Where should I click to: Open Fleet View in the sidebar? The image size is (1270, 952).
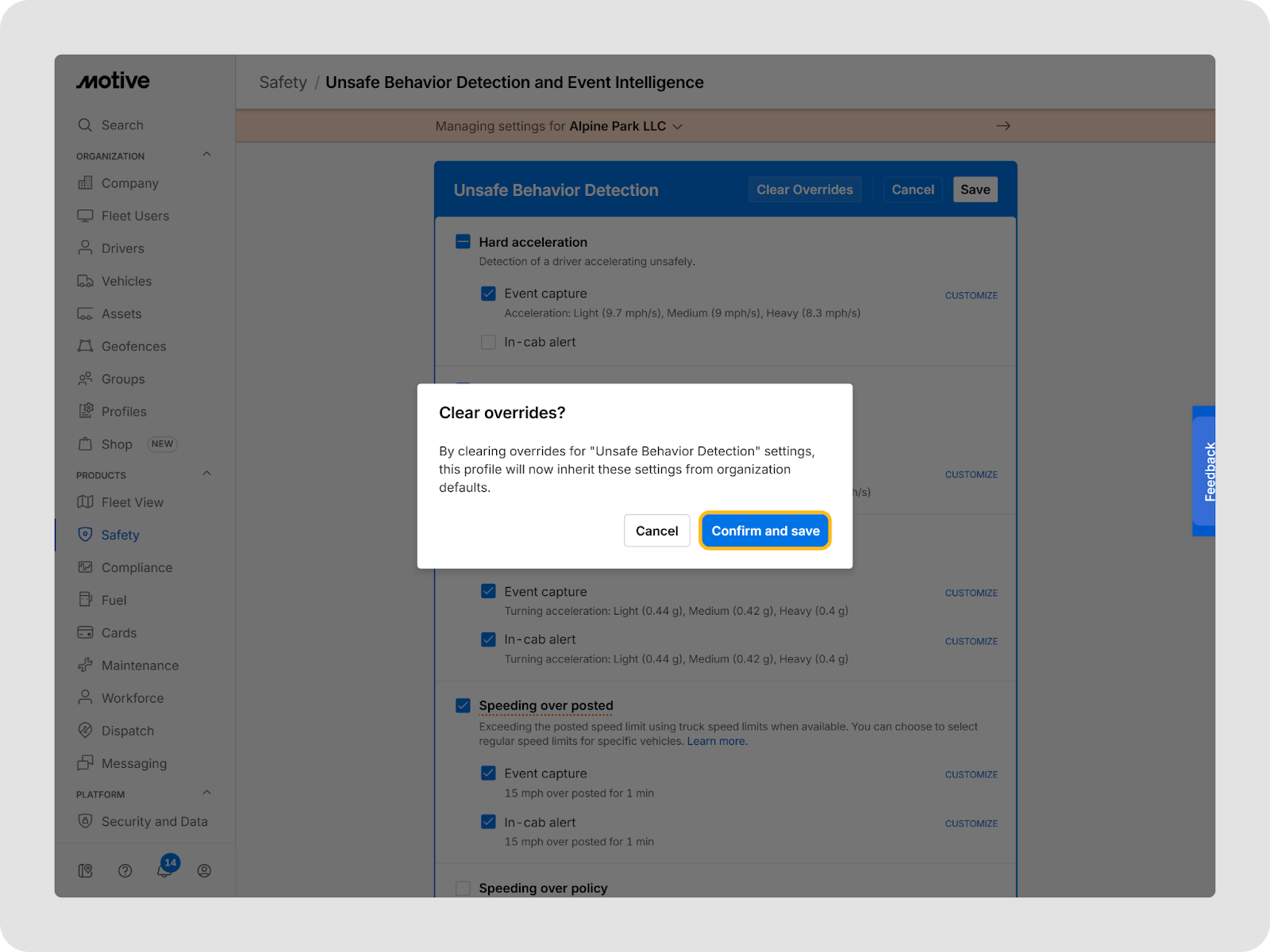(x=132, y=502)
